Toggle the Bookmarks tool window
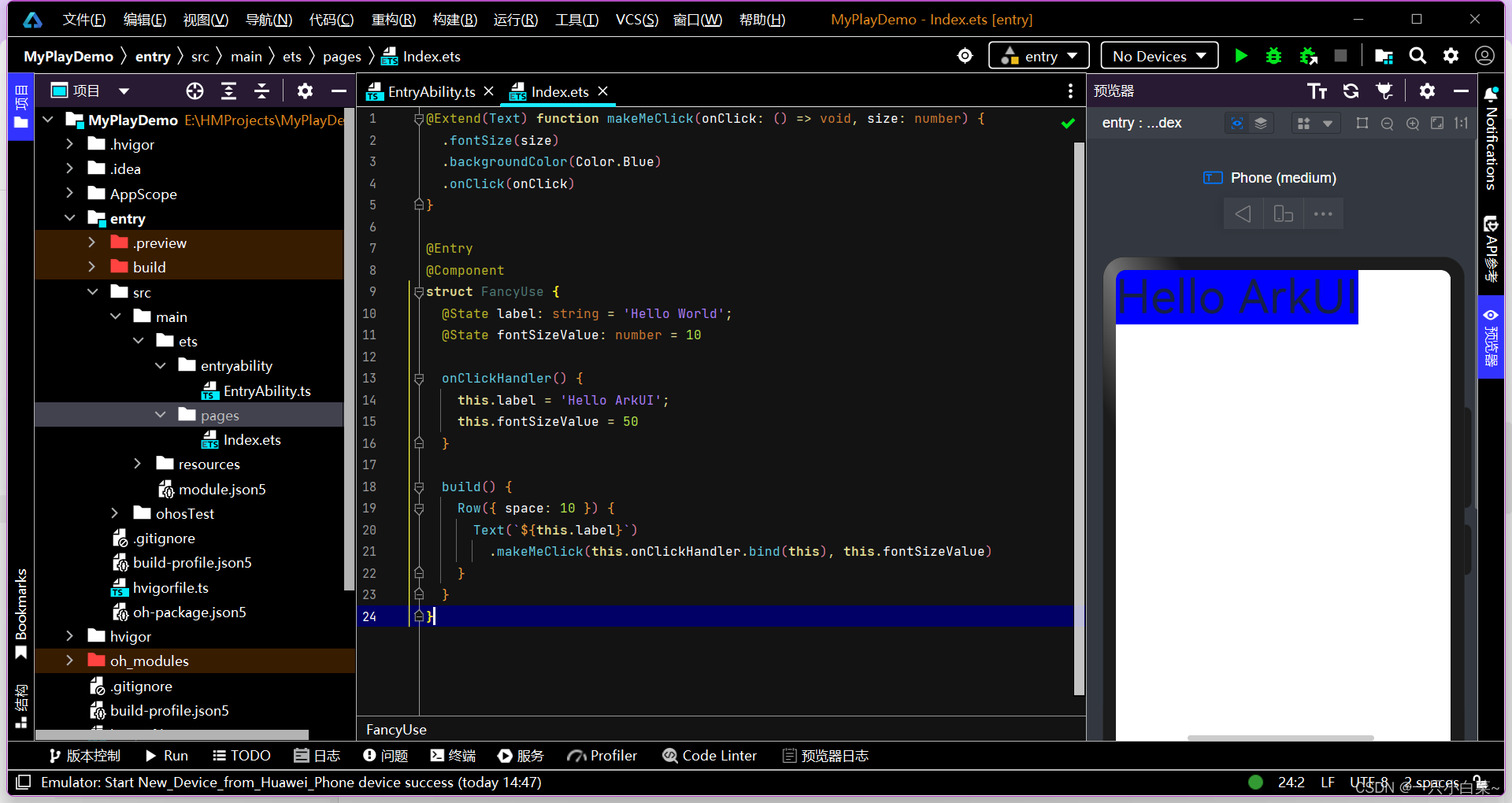Image resolution: width=1512 pixels, height=803 pixels. 20,614
